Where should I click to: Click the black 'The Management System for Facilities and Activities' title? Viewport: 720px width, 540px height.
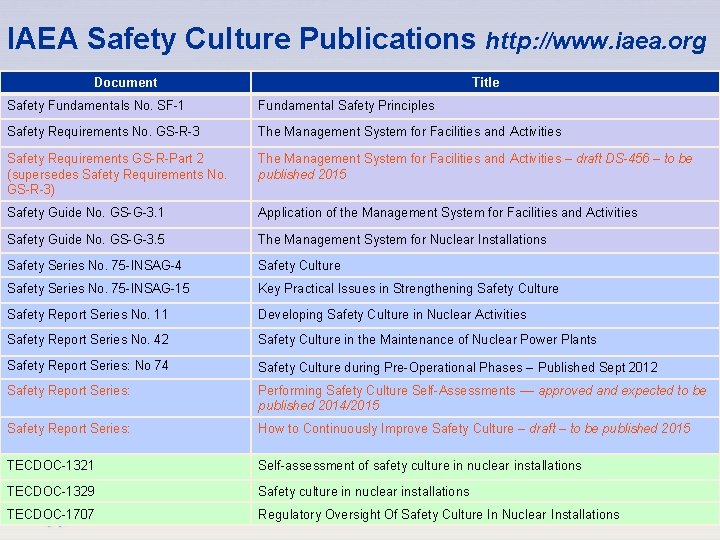[x=409, y=132]
